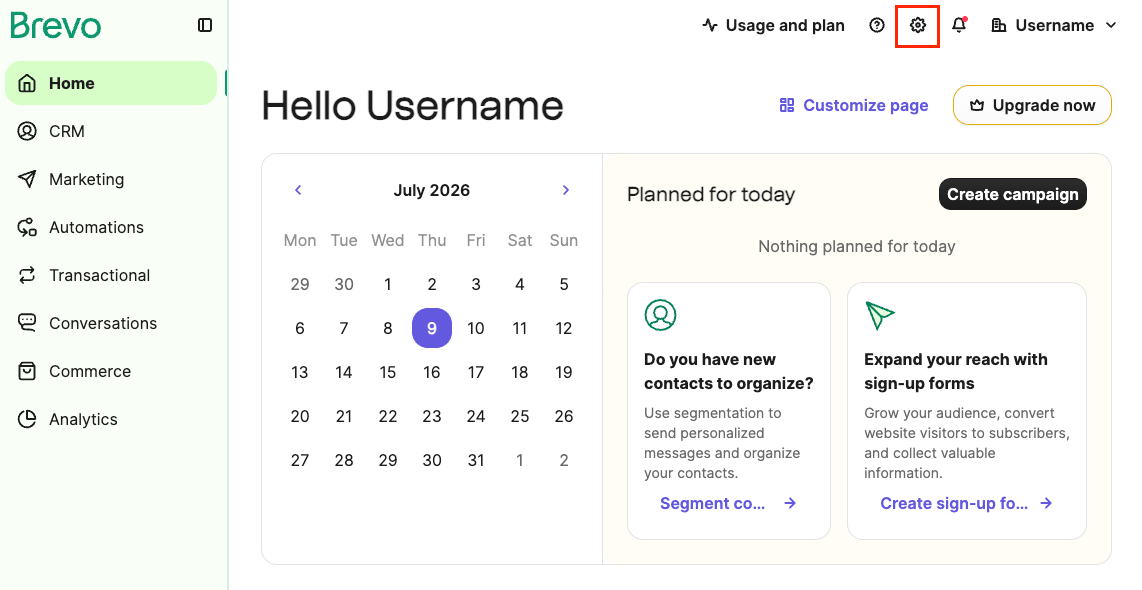
Task: Open the help question mark icon
Action: tap(877, 25)
